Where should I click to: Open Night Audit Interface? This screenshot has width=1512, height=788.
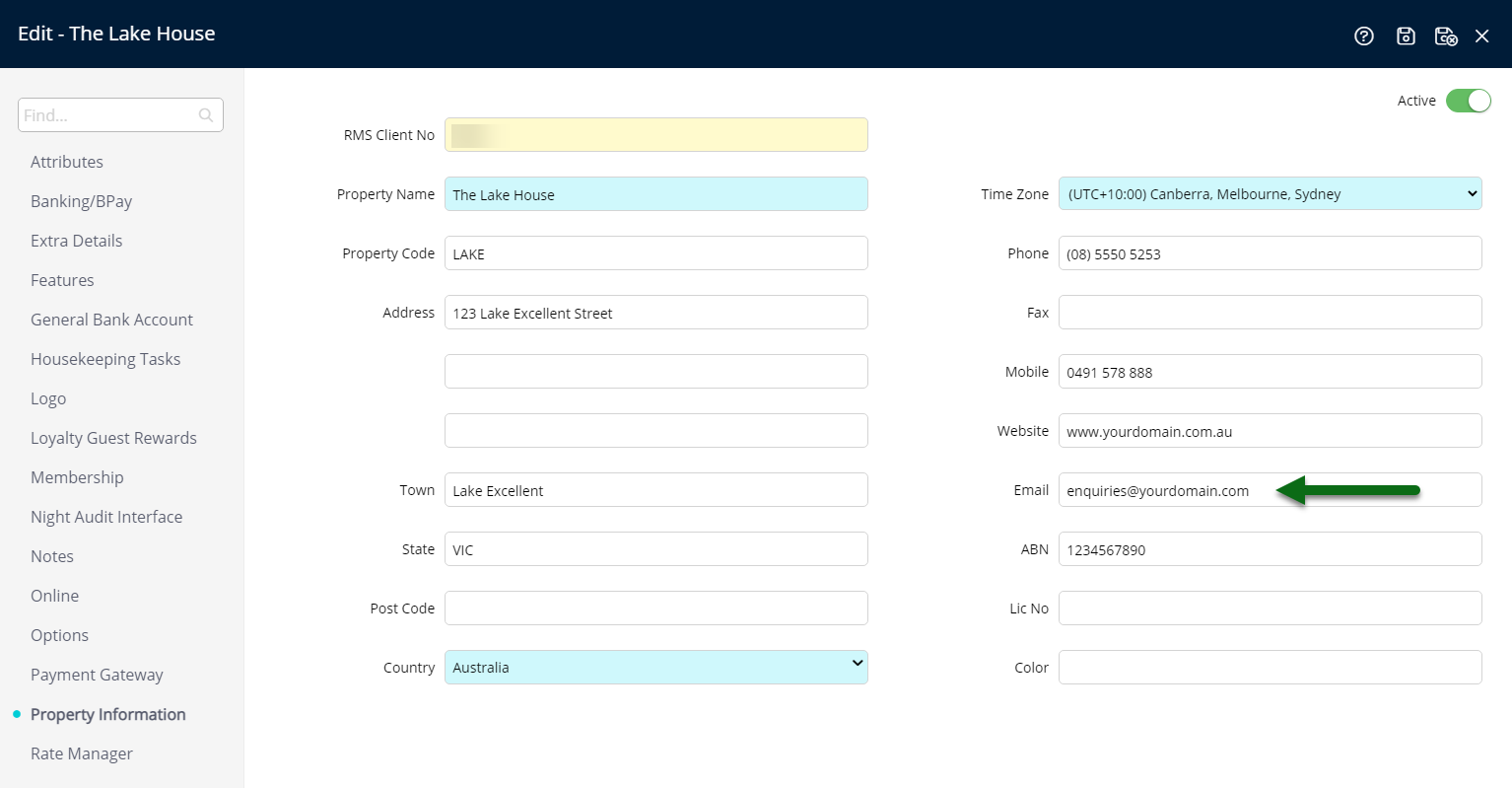[x=106, y=517]
